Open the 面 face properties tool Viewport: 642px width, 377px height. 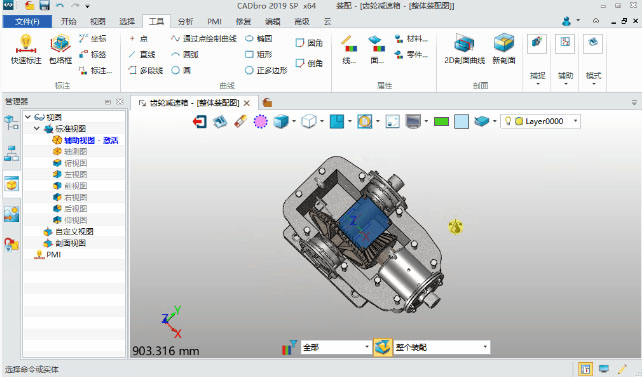pos(377,50)
